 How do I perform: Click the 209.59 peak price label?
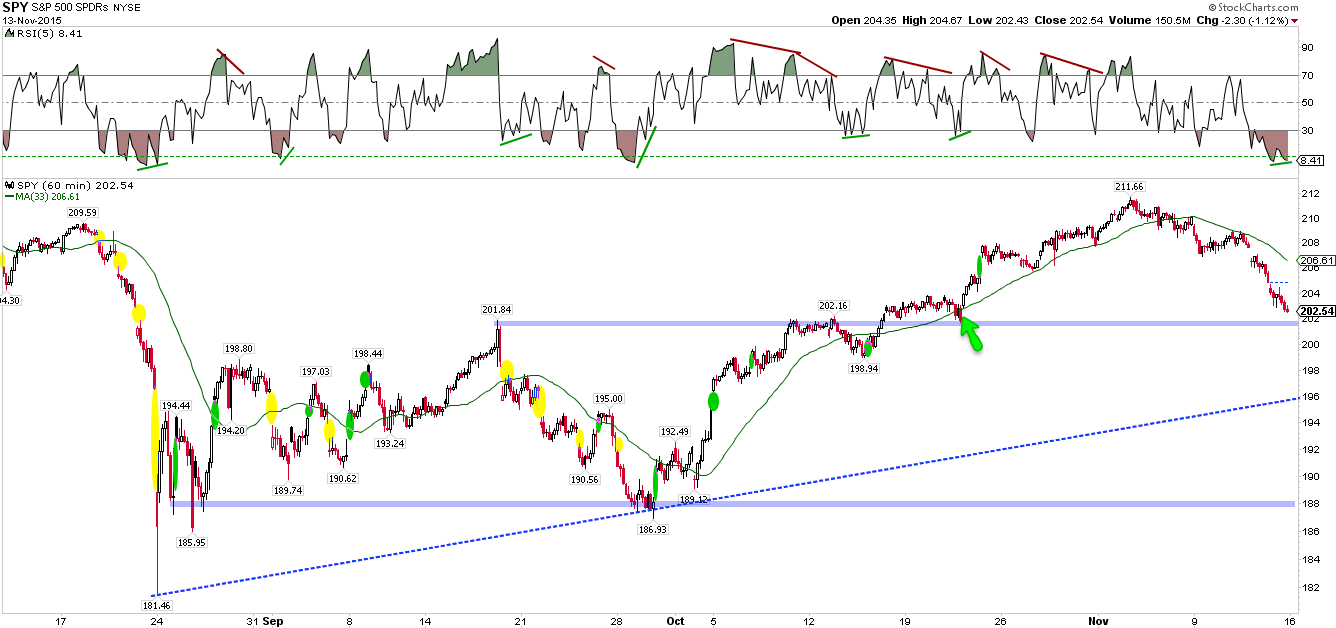click(x=81, y=212)
